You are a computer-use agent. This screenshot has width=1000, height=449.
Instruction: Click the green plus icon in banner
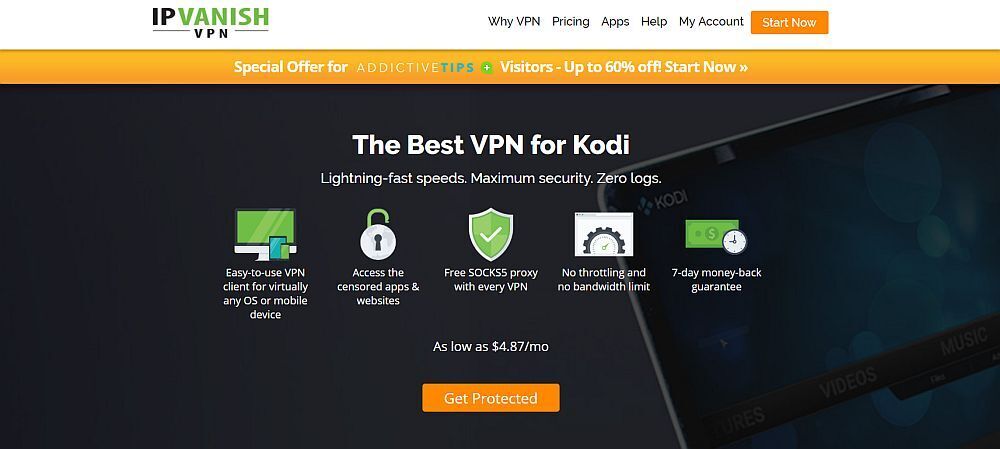tap(487, 68)
